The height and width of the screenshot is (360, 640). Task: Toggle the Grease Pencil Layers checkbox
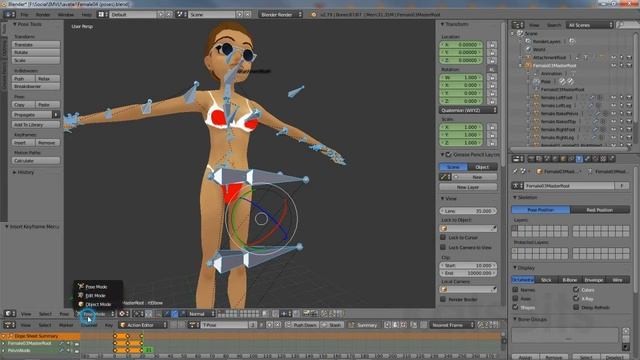[449, 155]
